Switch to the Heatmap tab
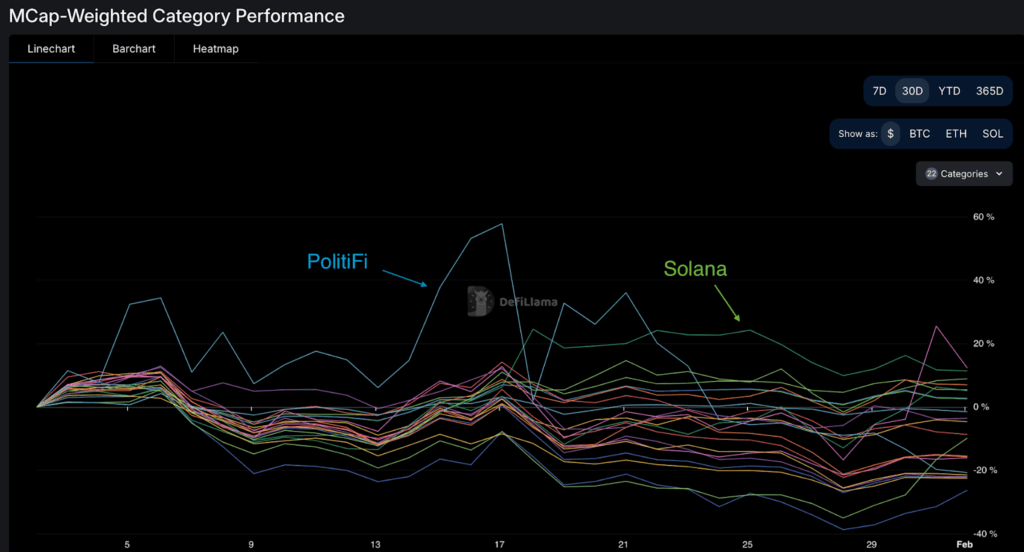Viewport: 1024px width, 552px height. click(216, 49)
